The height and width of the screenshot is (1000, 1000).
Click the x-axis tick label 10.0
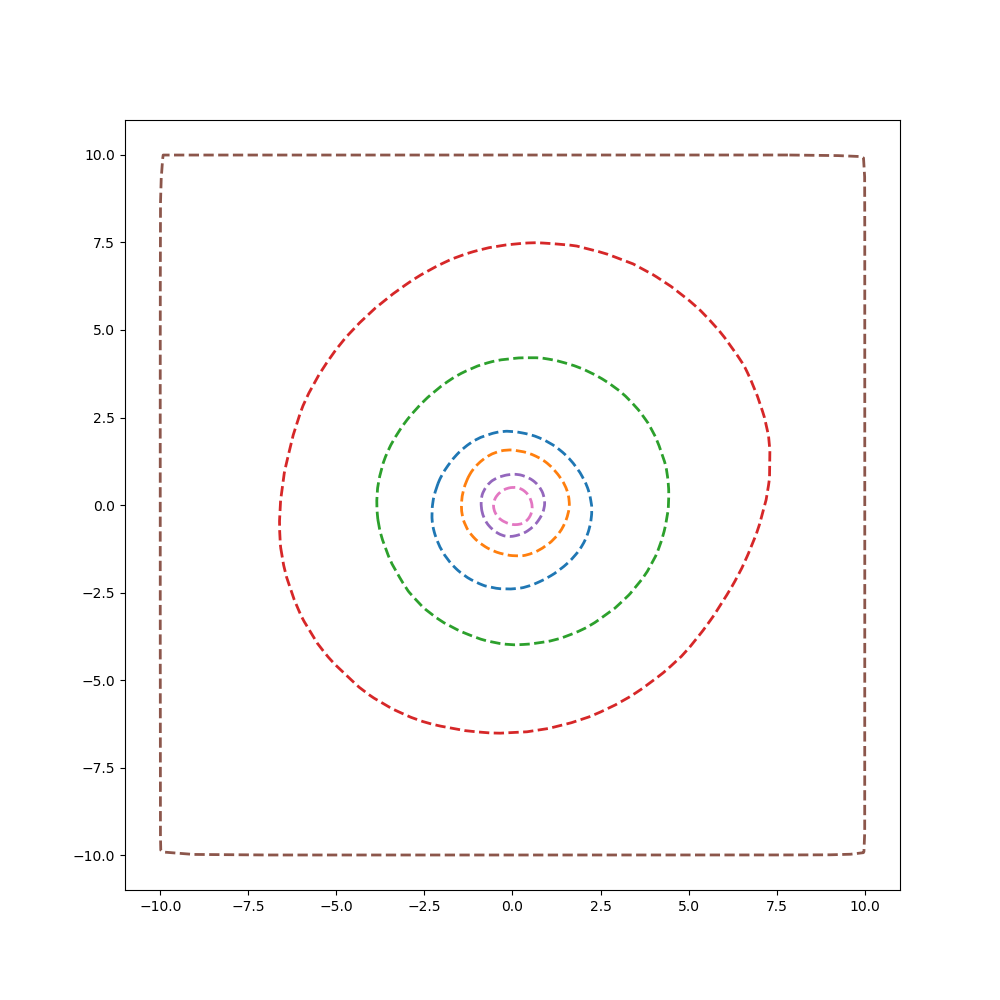[x=865, y=906]
